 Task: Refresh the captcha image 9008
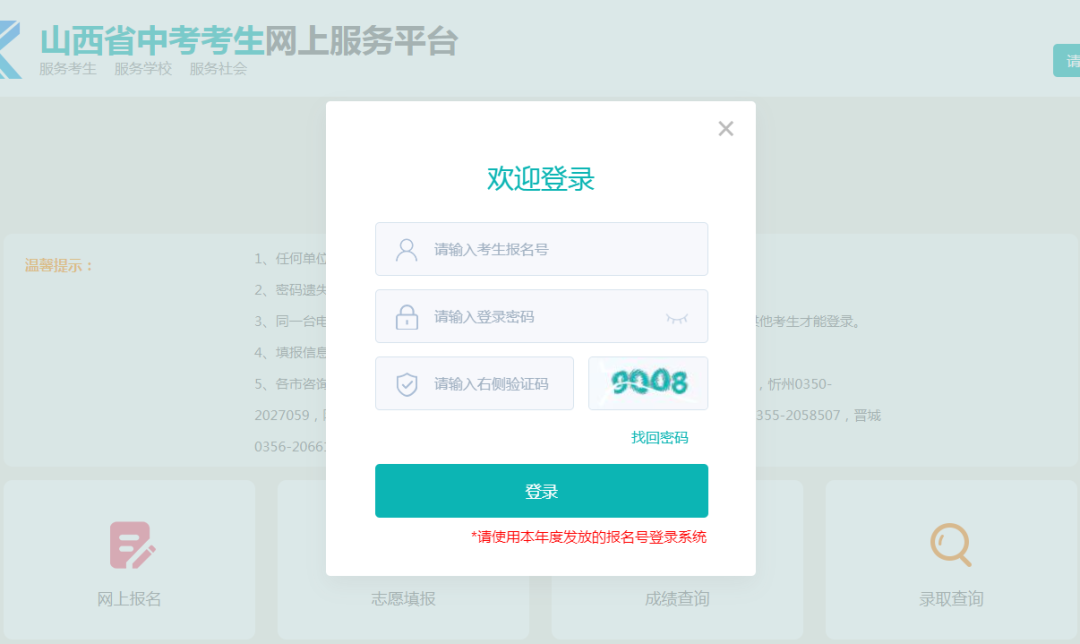(x=648, y=383)
